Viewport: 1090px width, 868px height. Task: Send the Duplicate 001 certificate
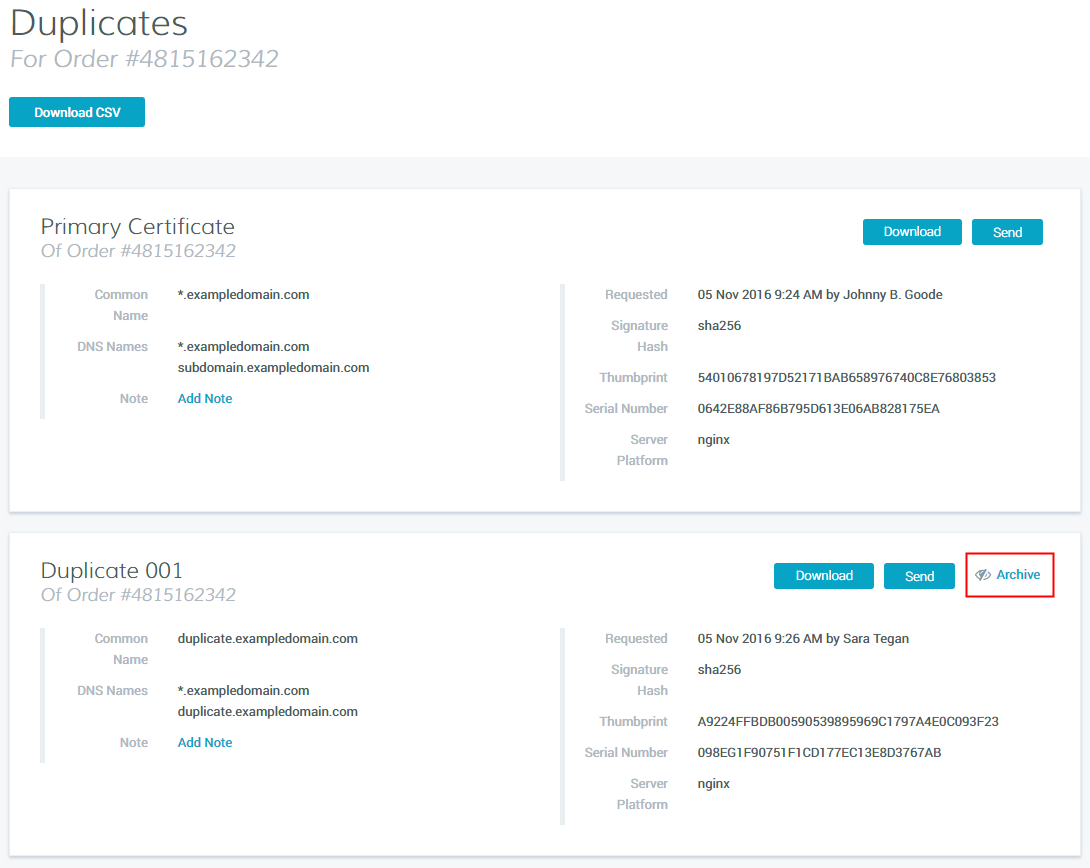pos(919,576)
